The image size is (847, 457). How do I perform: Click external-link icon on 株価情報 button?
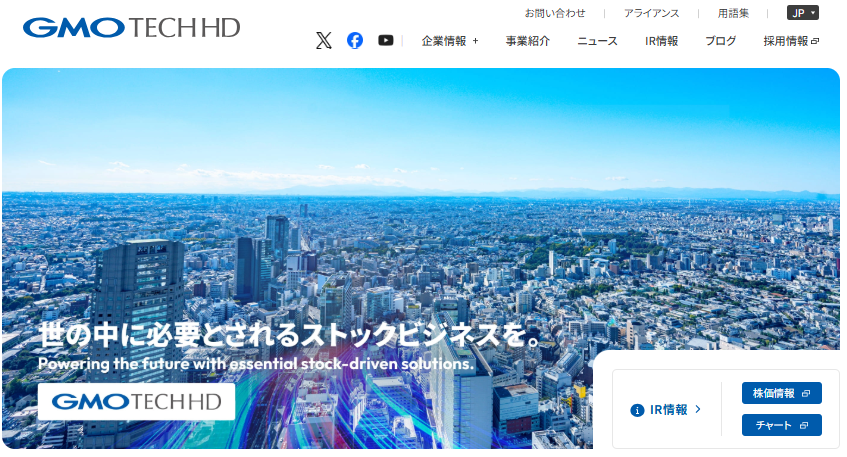(806, 393)
